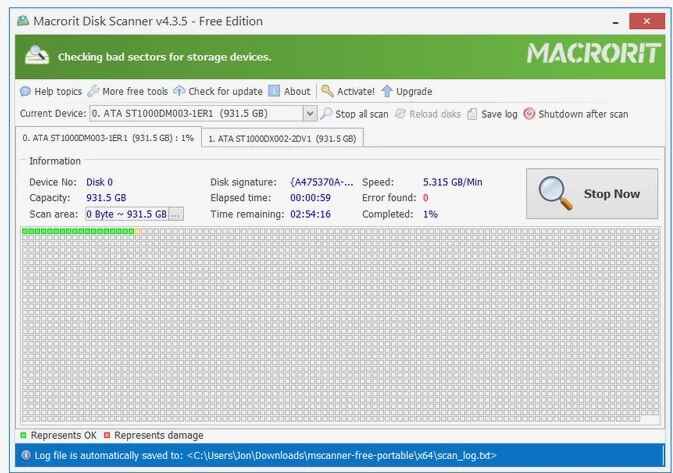Image resolution: width=673 pixels, height=473 pixels.
Task: Click Save log label
Action: tap(499, 114)
